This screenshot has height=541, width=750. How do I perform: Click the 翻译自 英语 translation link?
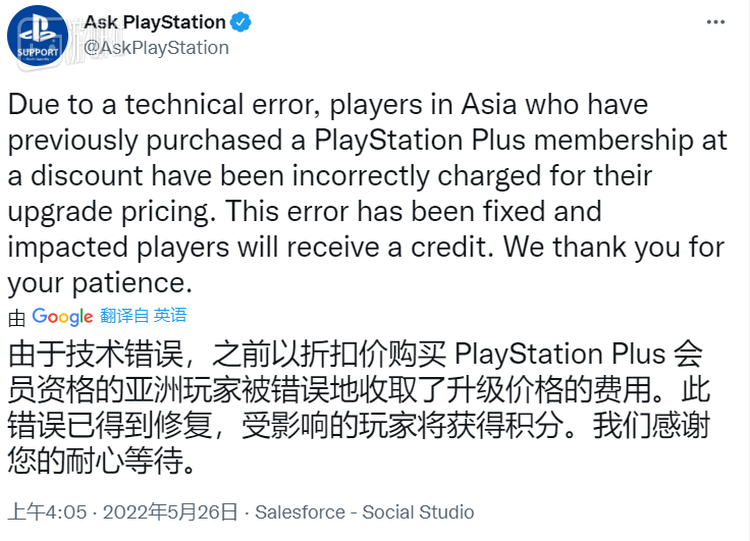coord(143,316)
